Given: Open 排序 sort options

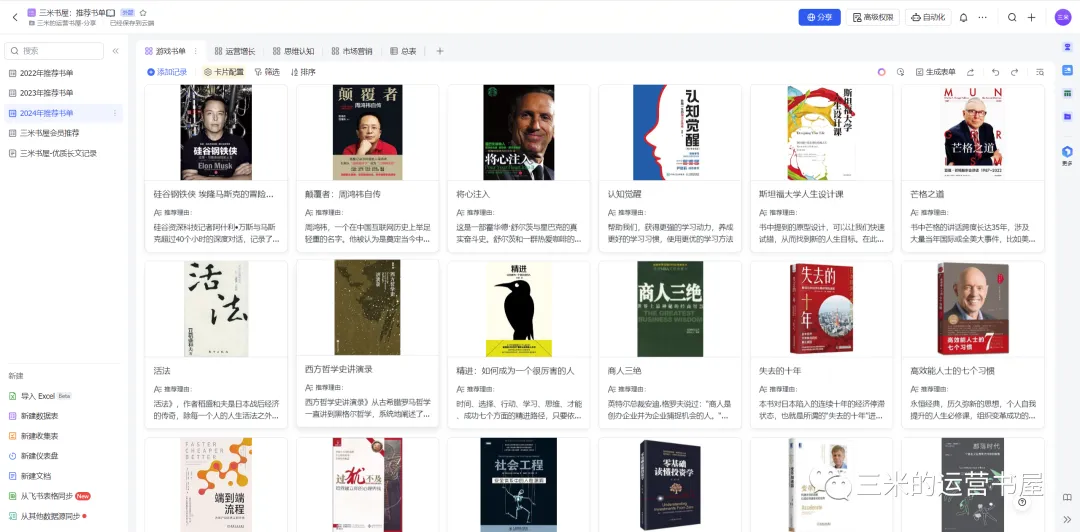Looking at the screenshot, I should pos(303,72).
